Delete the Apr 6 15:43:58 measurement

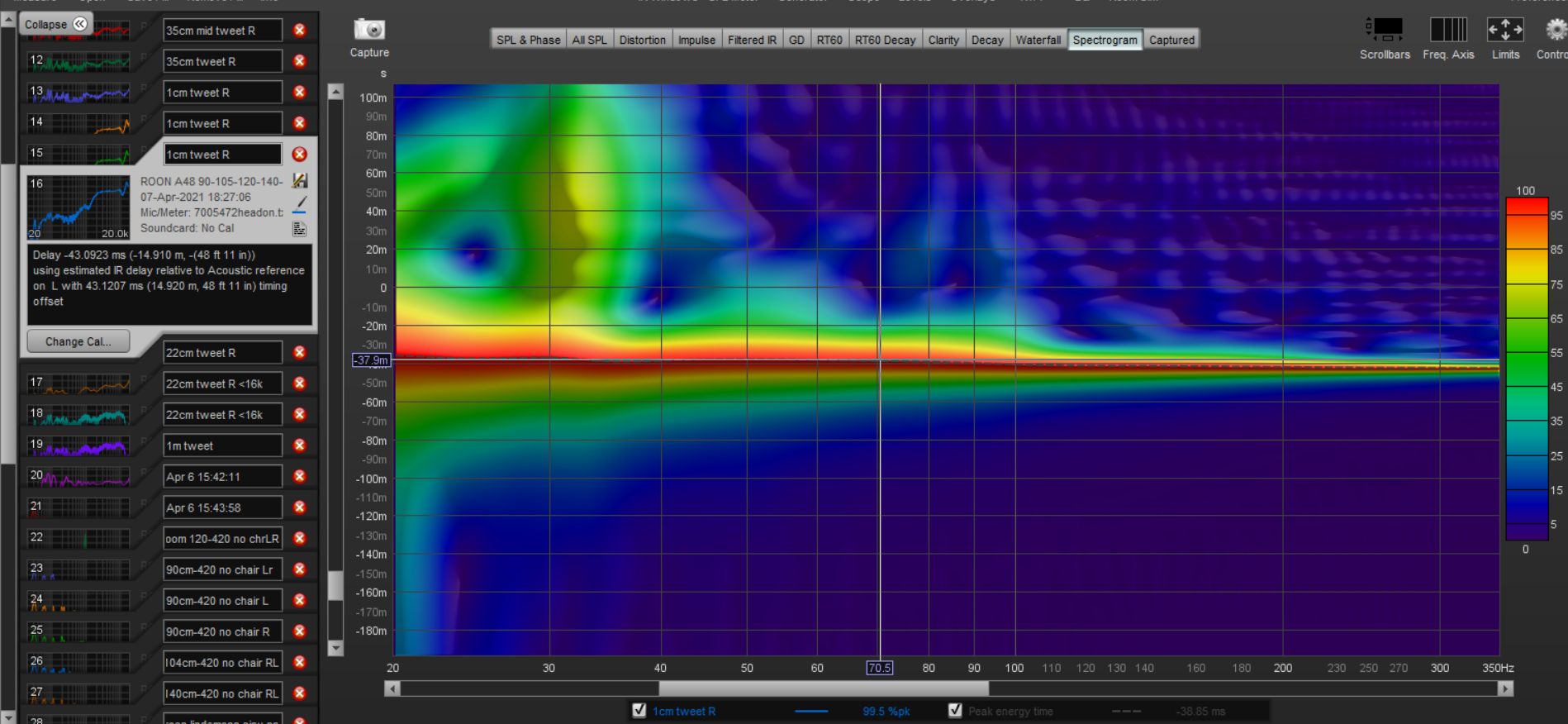(300, 507)
